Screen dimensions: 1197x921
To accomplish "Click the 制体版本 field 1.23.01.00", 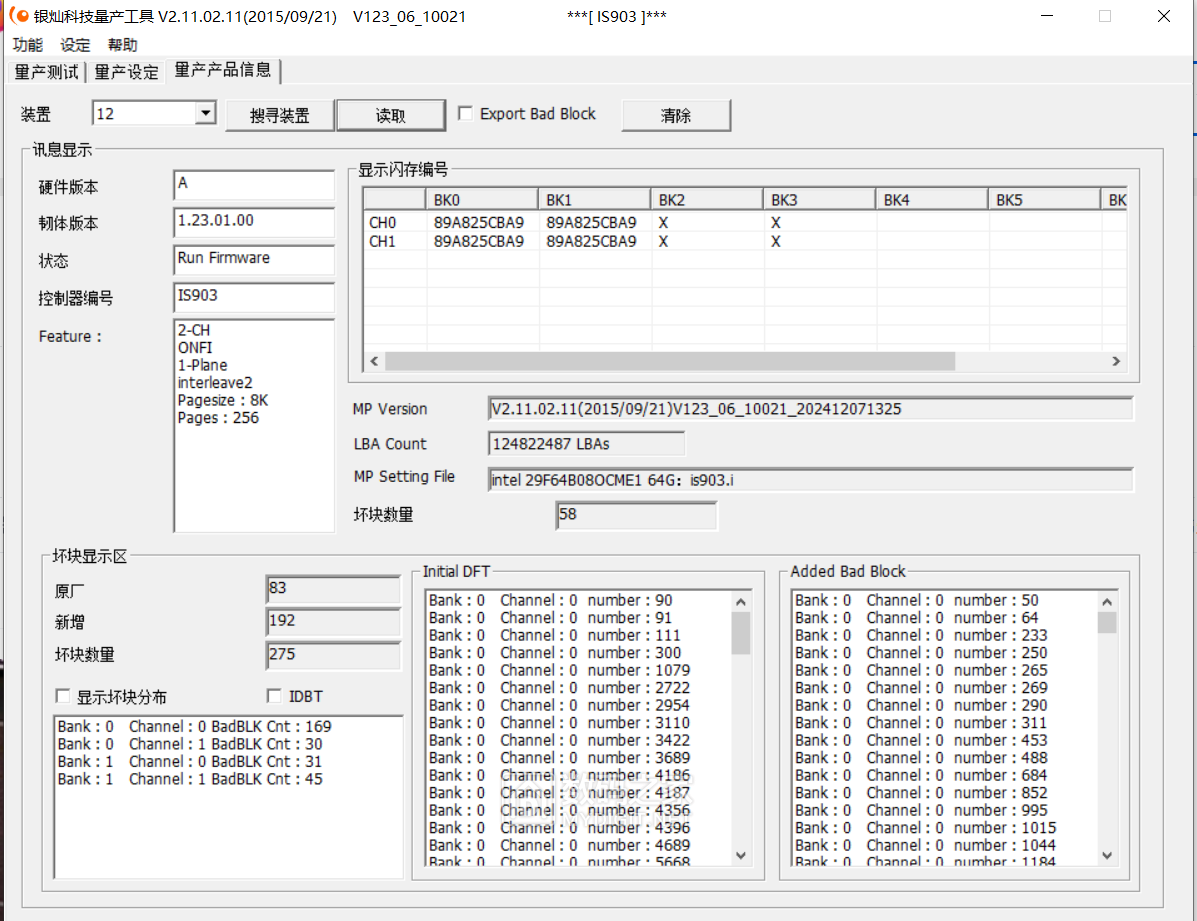I will (x=254, y=222).
